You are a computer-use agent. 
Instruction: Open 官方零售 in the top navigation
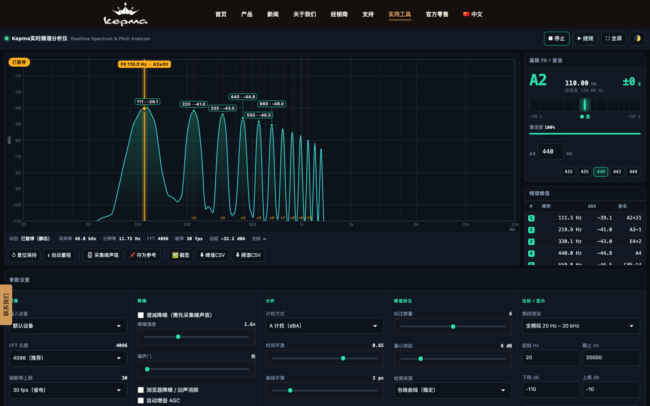point(437,14)
